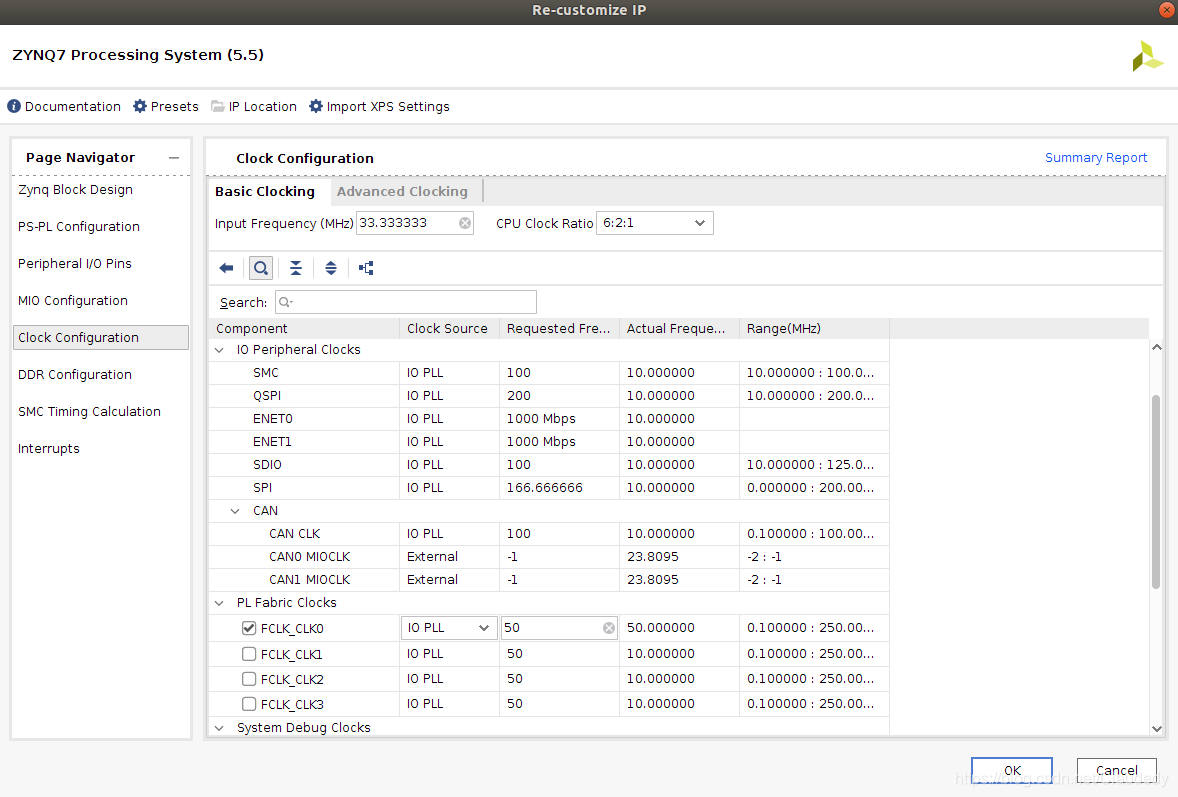
Task: Go to PS-PL Configuration page
Action: [x=79, y=227]
